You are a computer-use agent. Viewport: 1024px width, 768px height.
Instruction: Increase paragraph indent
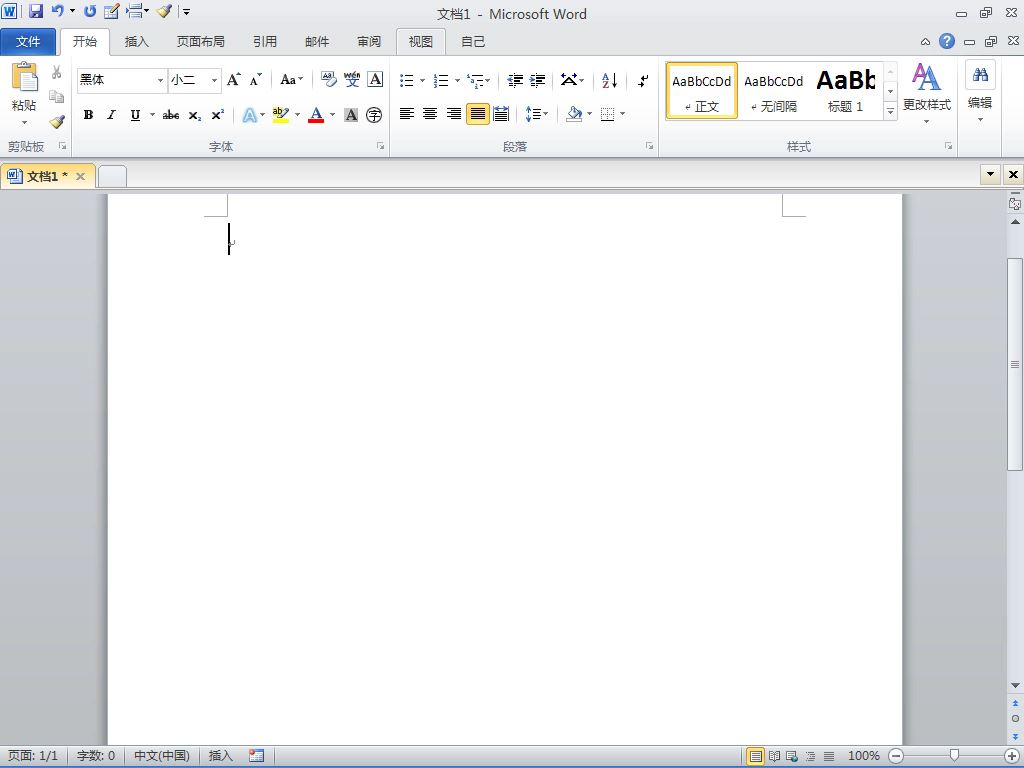coord(537,80)
